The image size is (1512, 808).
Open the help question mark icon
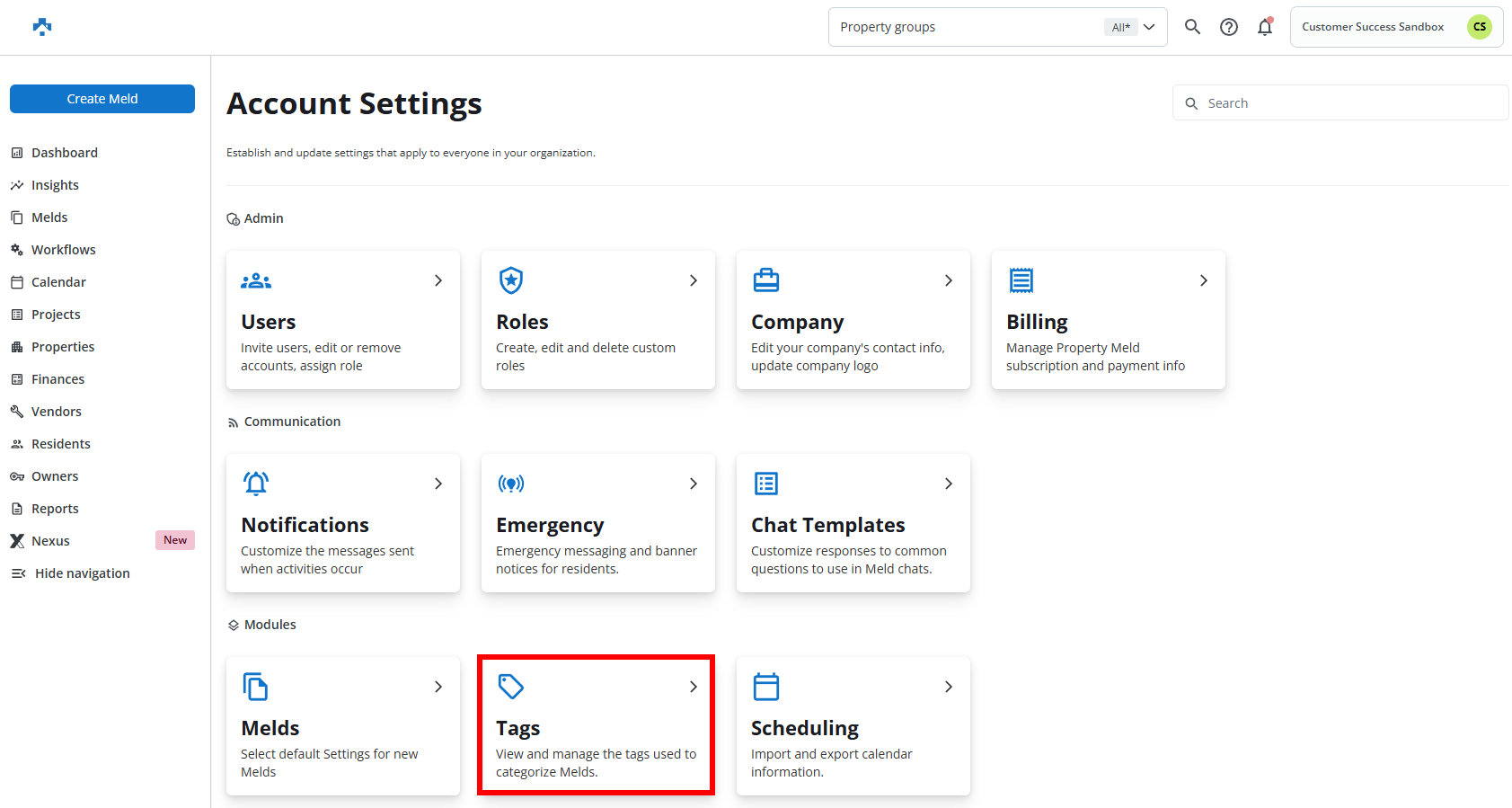[x=1228, y=27]
